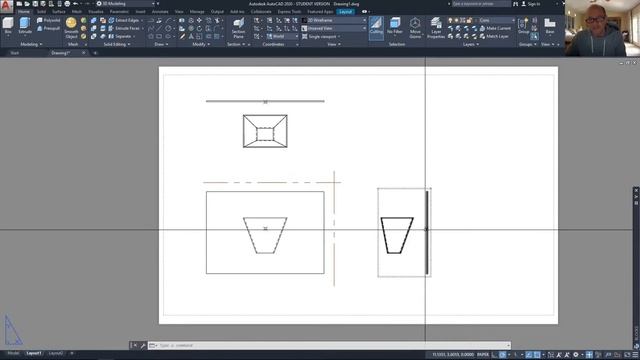Expand the Modify panel
640x360 pixels.
pos(201,44)
